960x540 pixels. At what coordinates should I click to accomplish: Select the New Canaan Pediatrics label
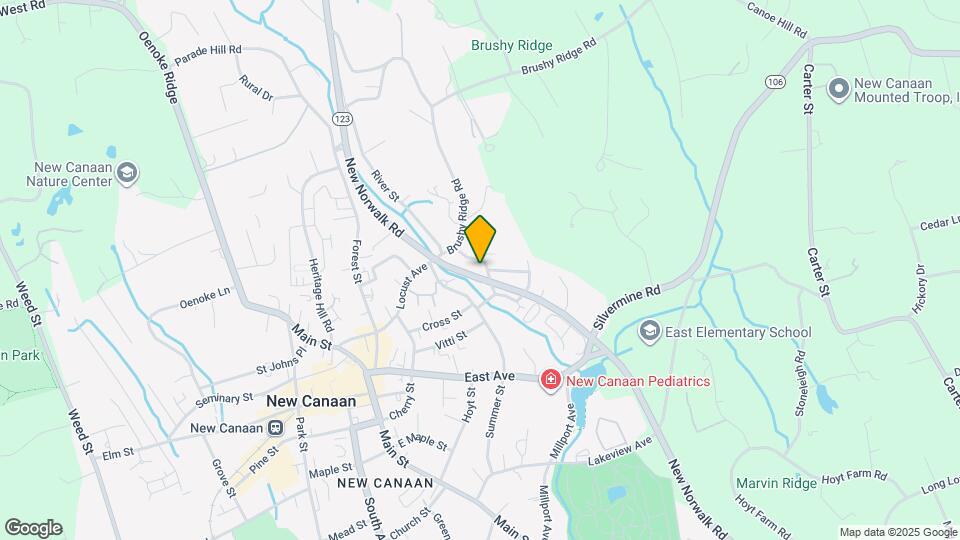click(x=638, y=381)
